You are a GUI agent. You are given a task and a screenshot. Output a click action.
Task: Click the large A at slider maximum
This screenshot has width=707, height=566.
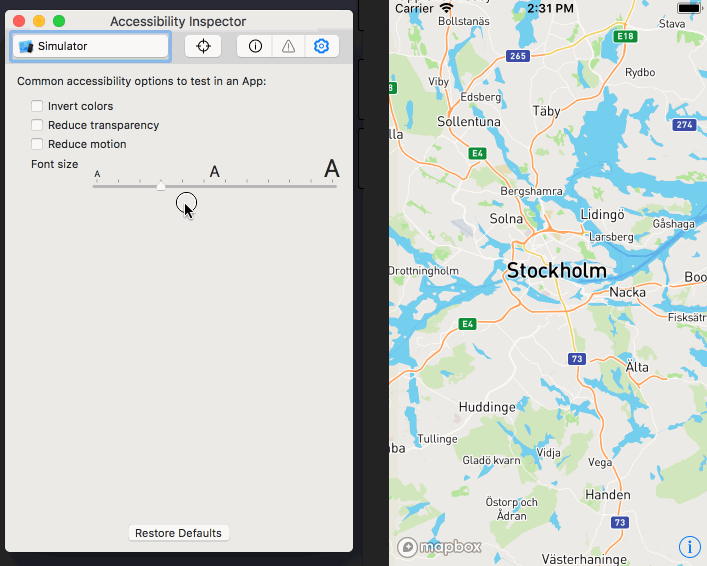click(x=331, y=169)
